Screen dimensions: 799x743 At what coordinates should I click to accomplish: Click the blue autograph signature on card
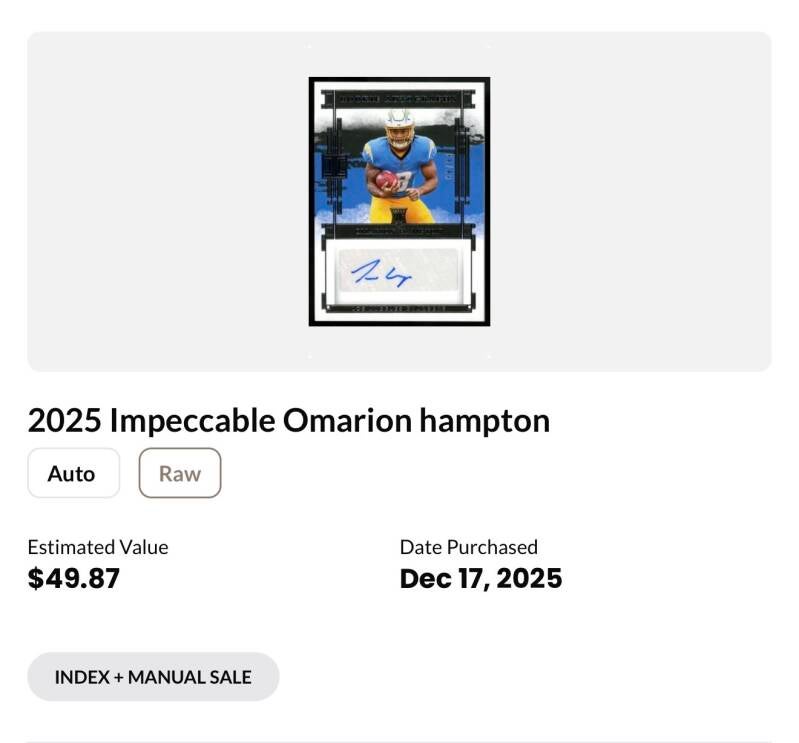point(382,274)
